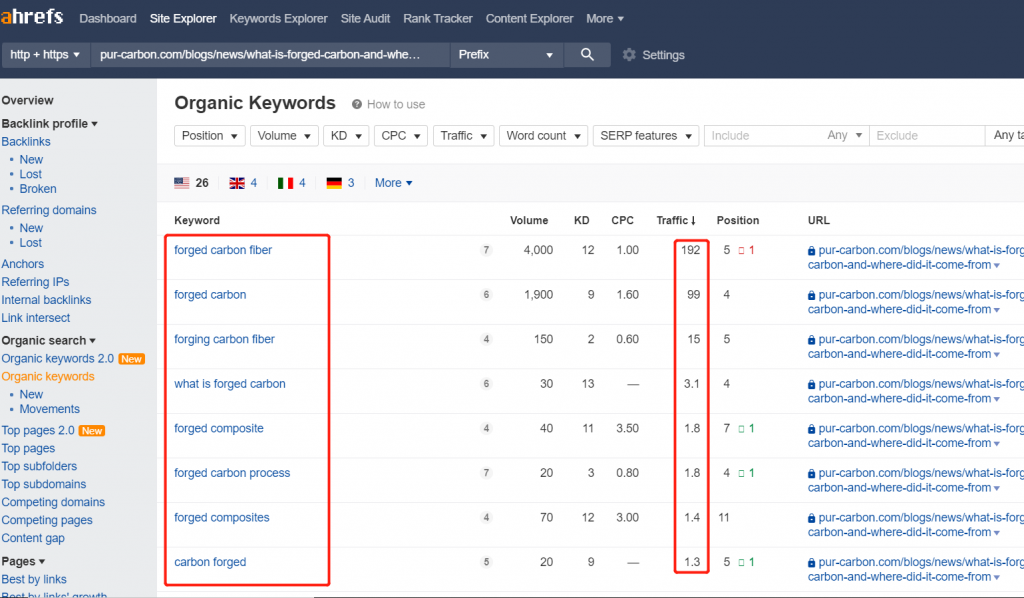Sort table by Traffic column
Image resolution: width=1024 pixels, height=598 pixels.
tap(675, 220)
